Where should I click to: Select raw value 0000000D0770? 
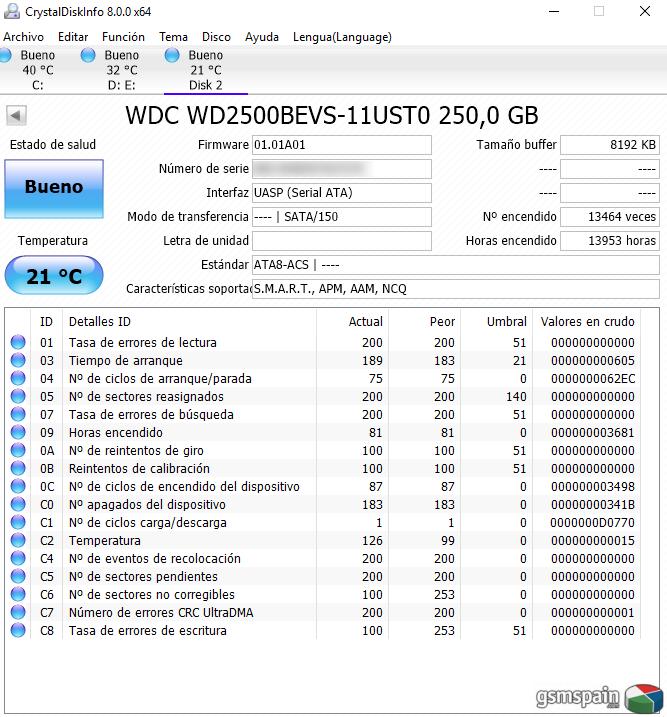click(x=592, y=522)
